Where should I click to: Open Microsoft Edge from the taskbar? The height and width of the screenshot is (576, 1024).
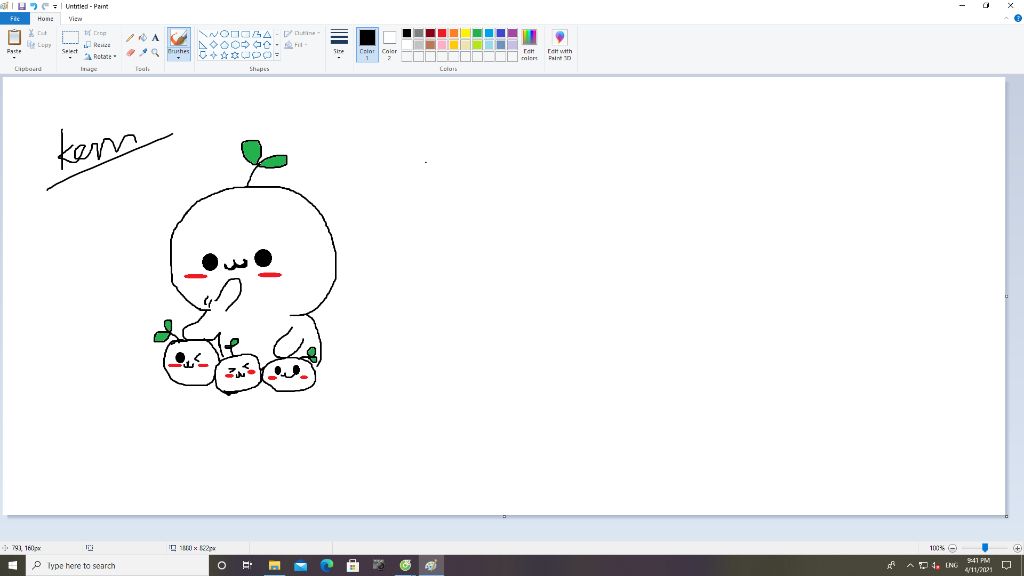327,566
